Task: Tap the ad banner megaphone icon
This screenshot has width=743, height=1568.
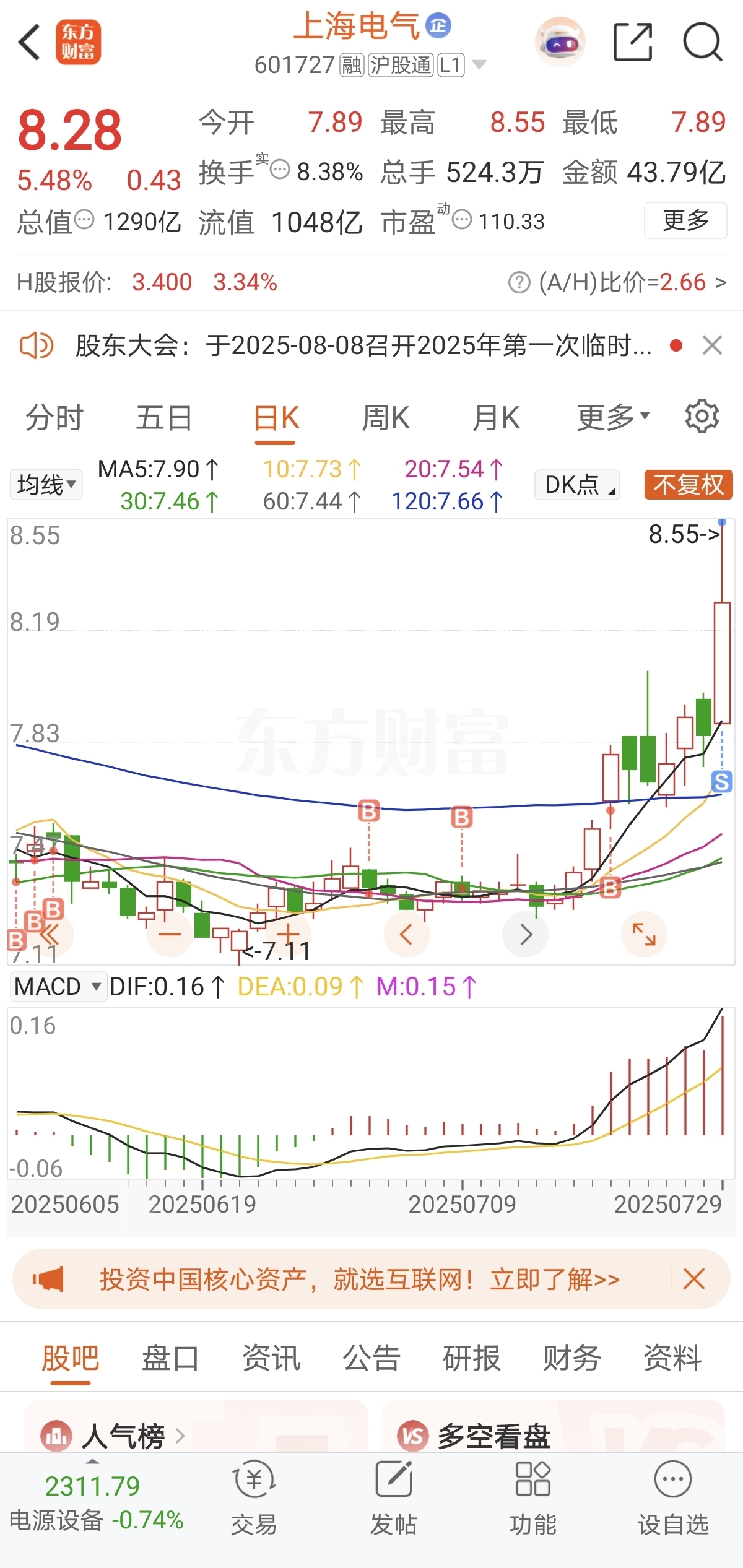Action: (48, 1279)
